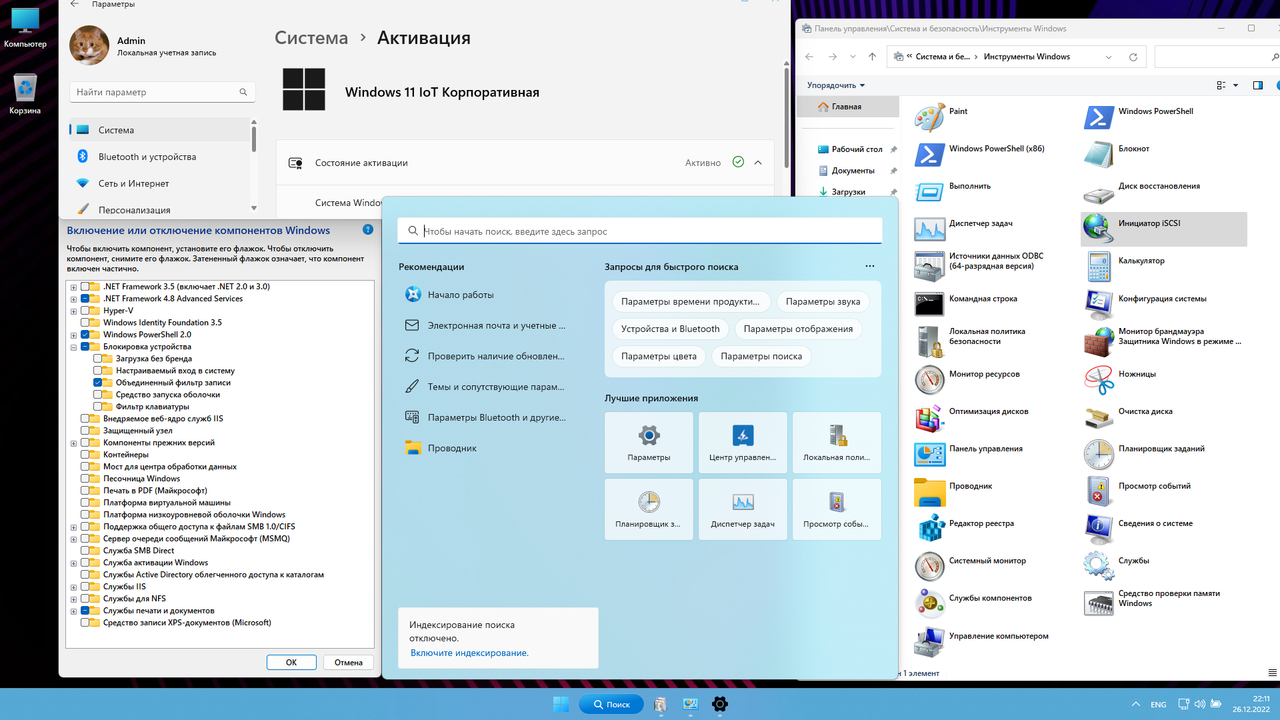Open Планировщик заданий in Windows Tools
1280x720 pixels.
(x=1099, y=455)
